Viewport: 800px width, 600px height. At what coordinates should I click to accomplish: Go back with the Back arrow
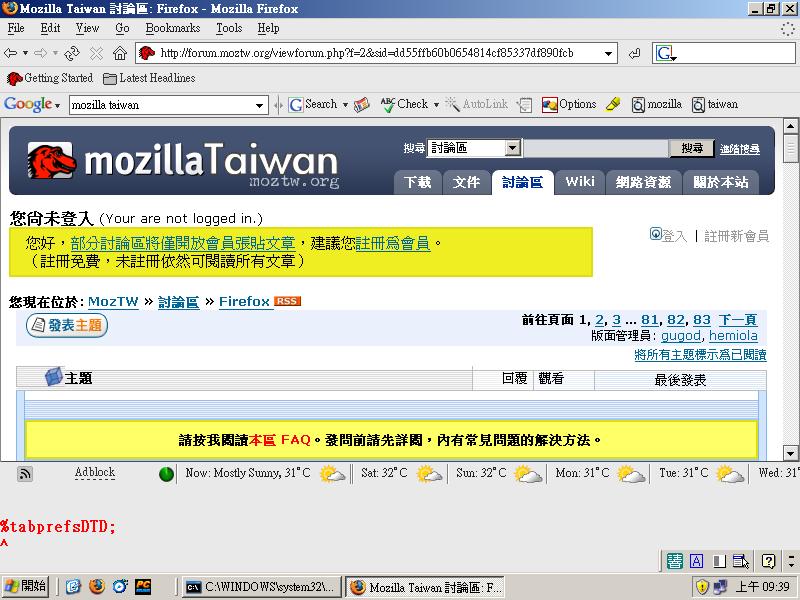pos(10,53)
